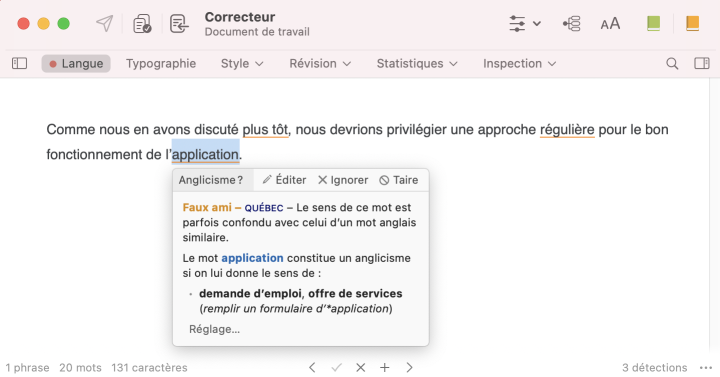Click the tree structure panel icon
This screenshot has width=720, height=377.
(571, 23)
